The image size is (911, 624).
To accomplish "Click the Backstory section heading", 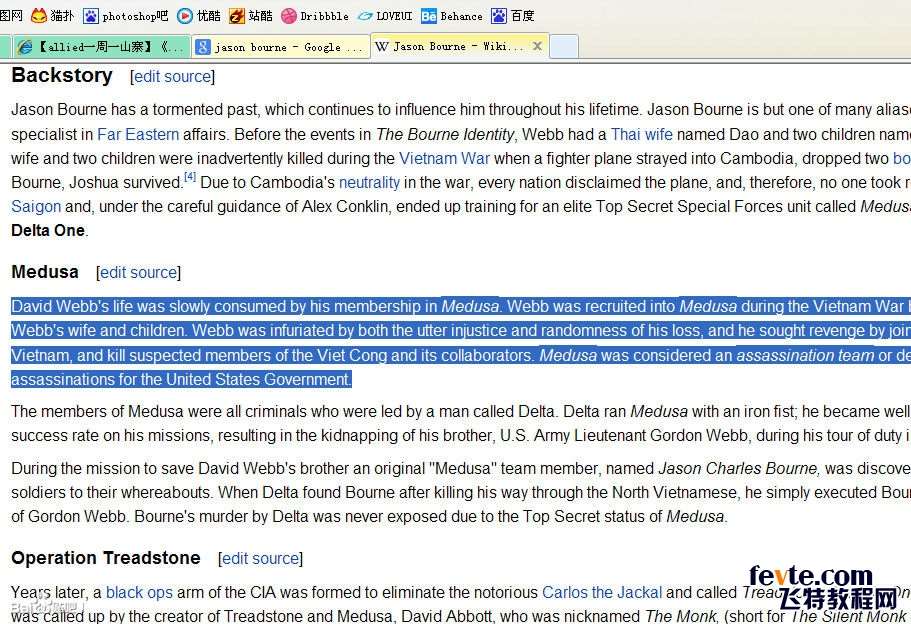I will pos(62,75).
